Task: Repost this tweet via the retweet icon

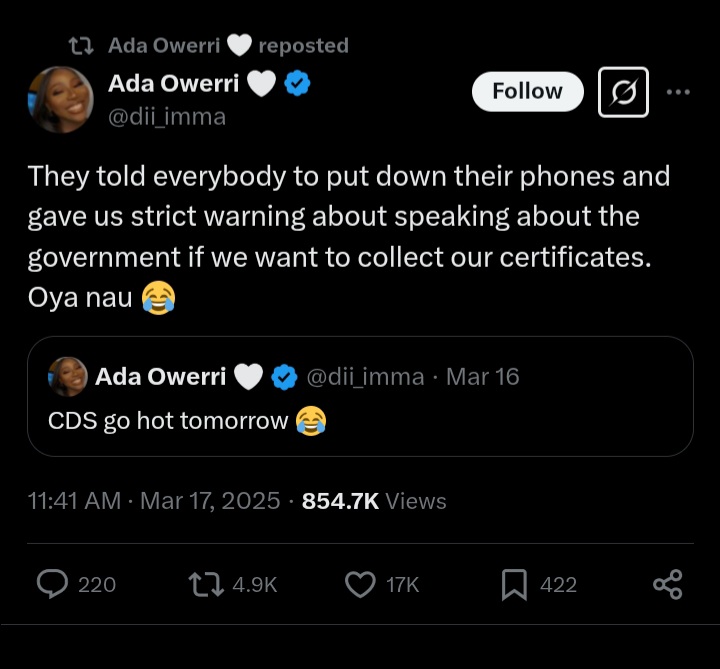Action: (207, 584)
